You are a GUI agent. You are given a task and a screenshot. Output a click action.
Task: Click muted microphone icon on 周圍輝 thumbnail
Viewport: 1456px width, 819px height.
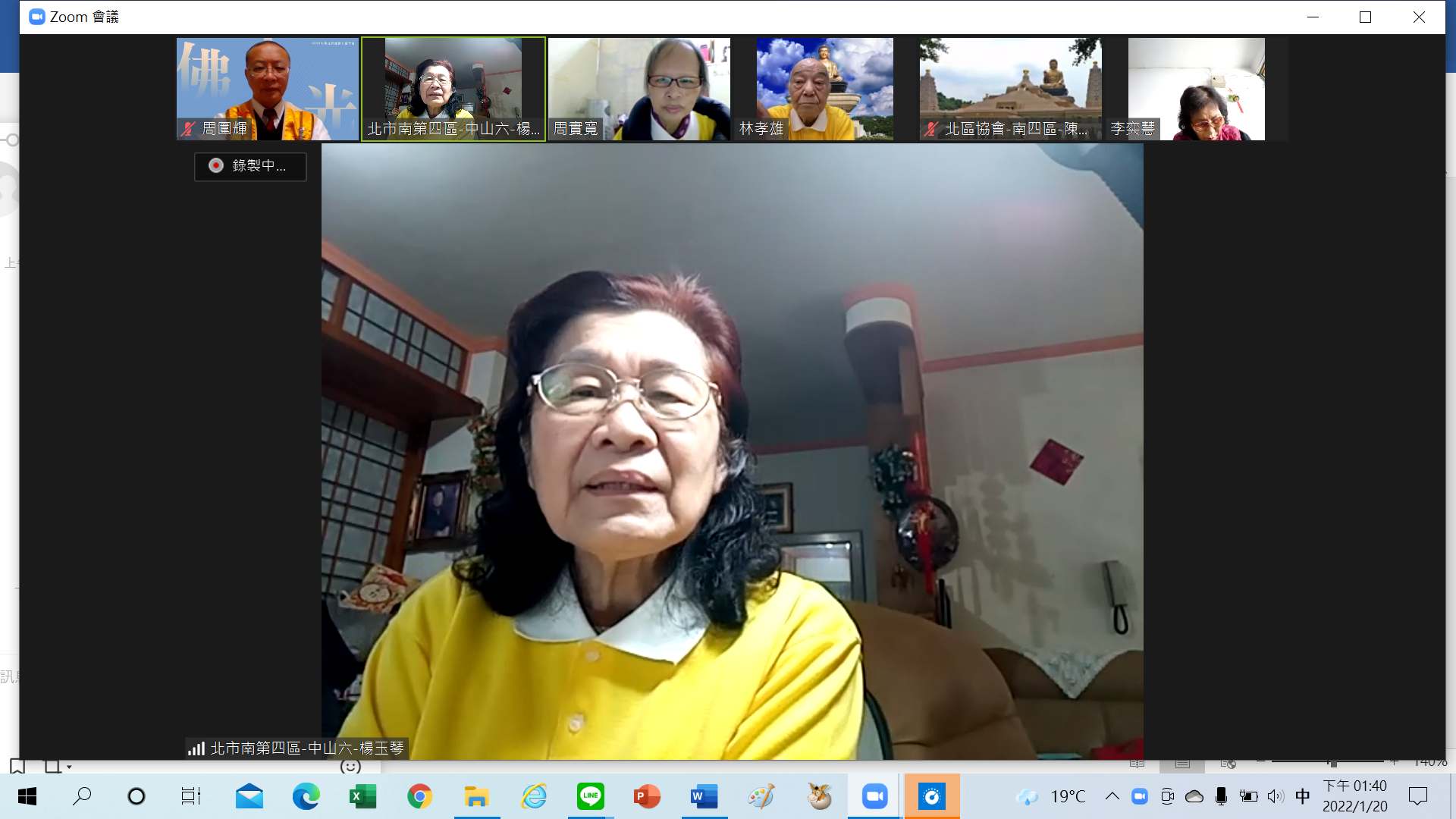tap(189, 129)
